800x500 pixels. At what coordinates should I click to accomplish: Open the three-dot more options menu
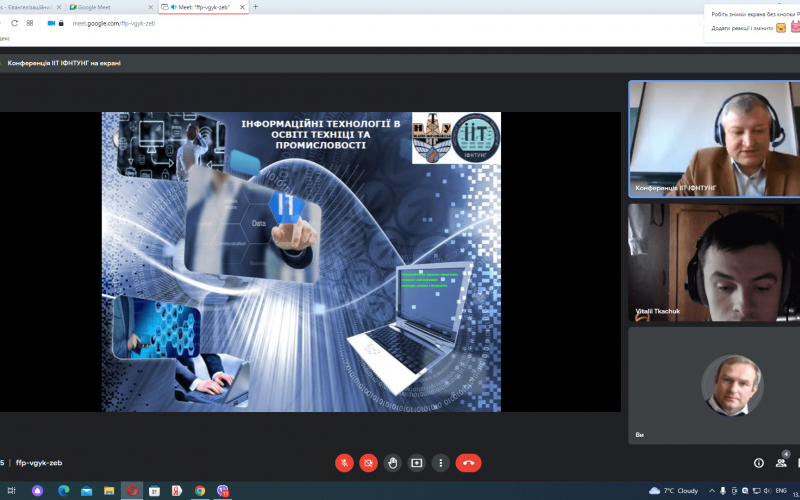441,463
